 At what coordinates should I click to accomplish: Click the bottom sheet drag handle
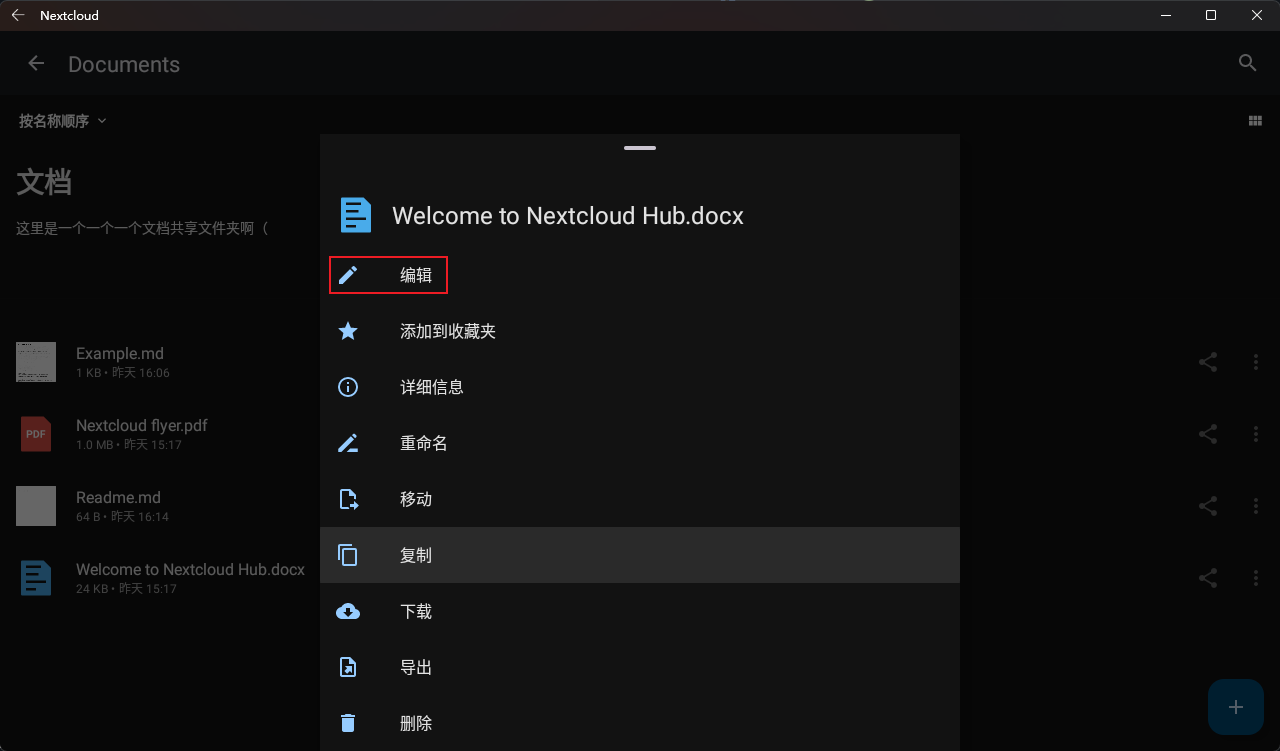click(640, 148)
